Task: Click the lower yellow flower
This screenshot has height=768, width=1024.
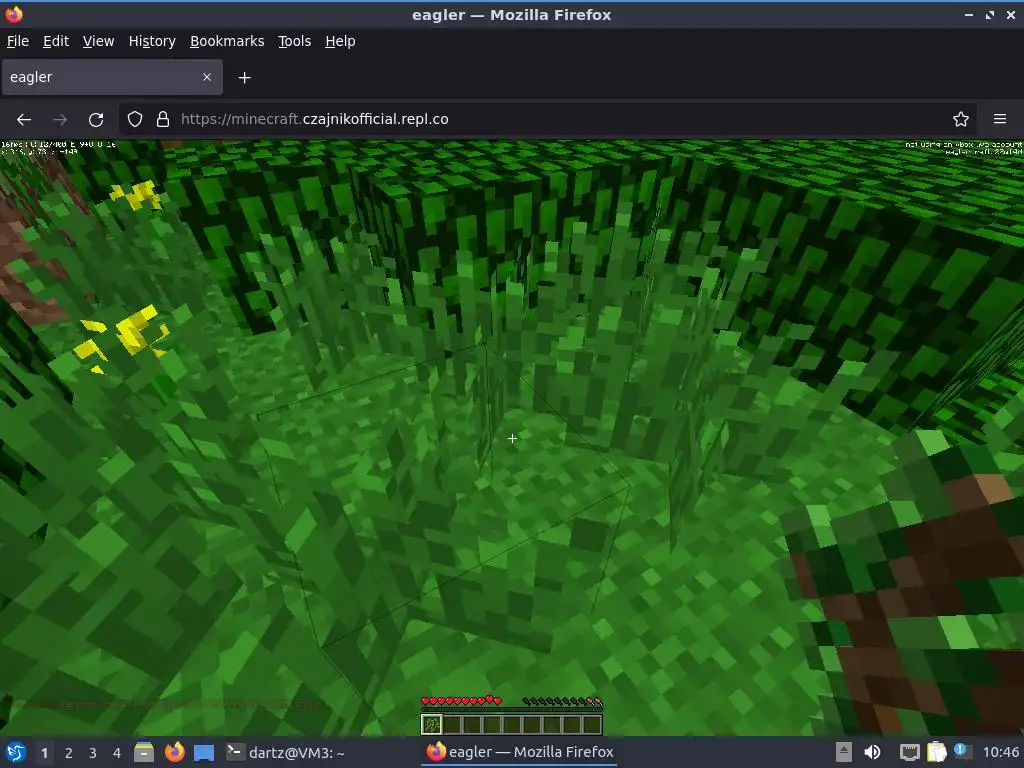Action: [x=123, y=338]
